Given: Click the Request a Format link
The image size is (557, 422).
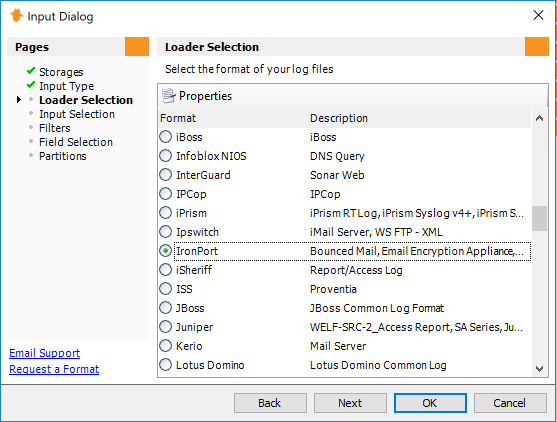Looking at the screenshot, I should pyautogui.click(x=54, y=369).
